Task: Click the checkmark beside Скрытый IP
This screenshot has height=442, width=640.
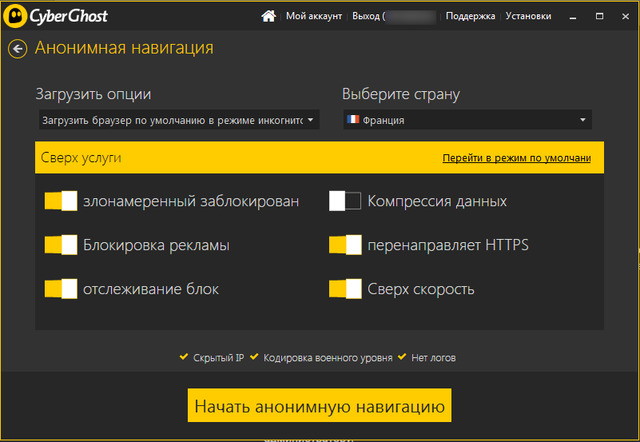Action: 183,356
